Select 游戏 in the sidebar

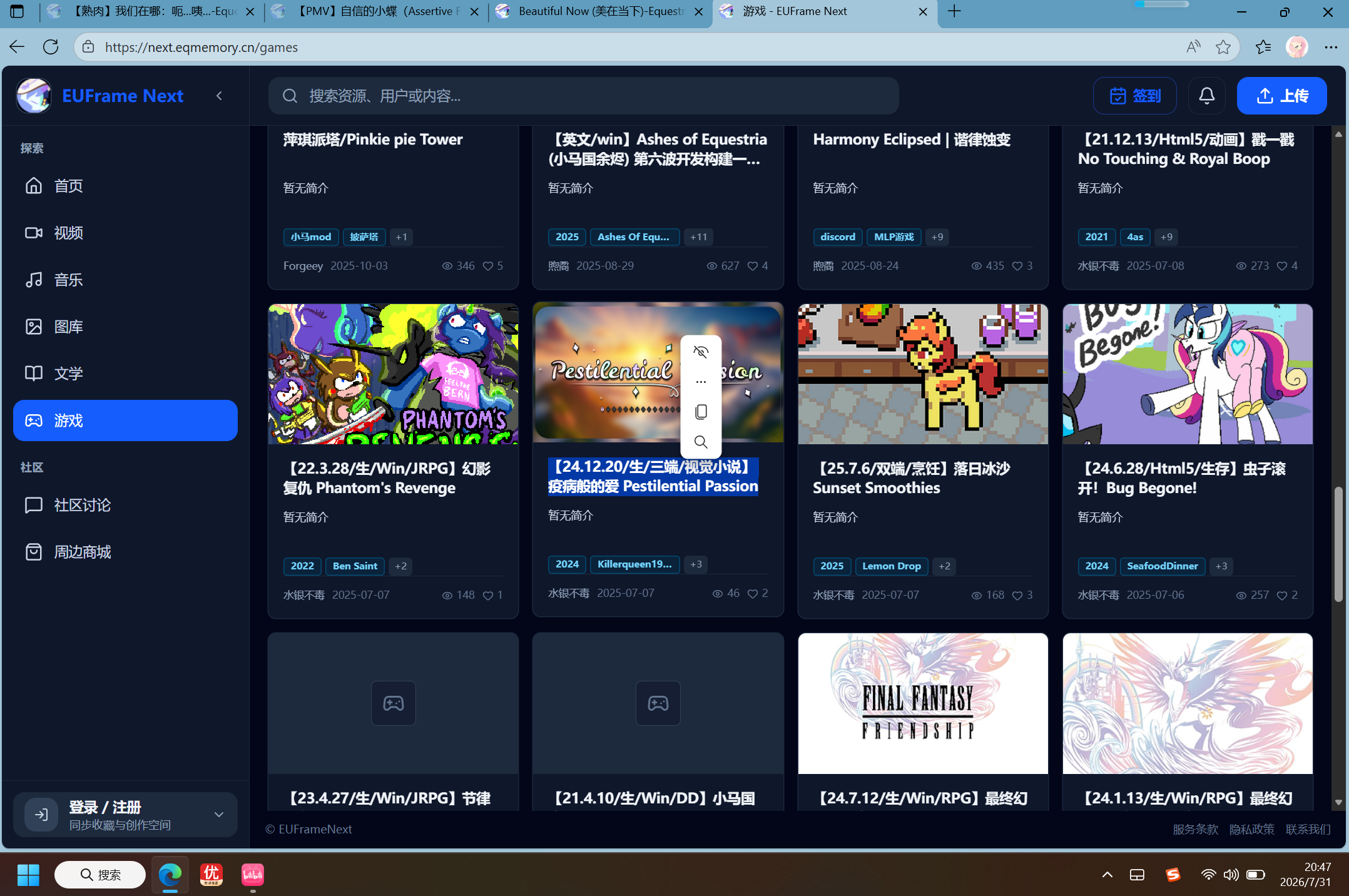[125, 420]
